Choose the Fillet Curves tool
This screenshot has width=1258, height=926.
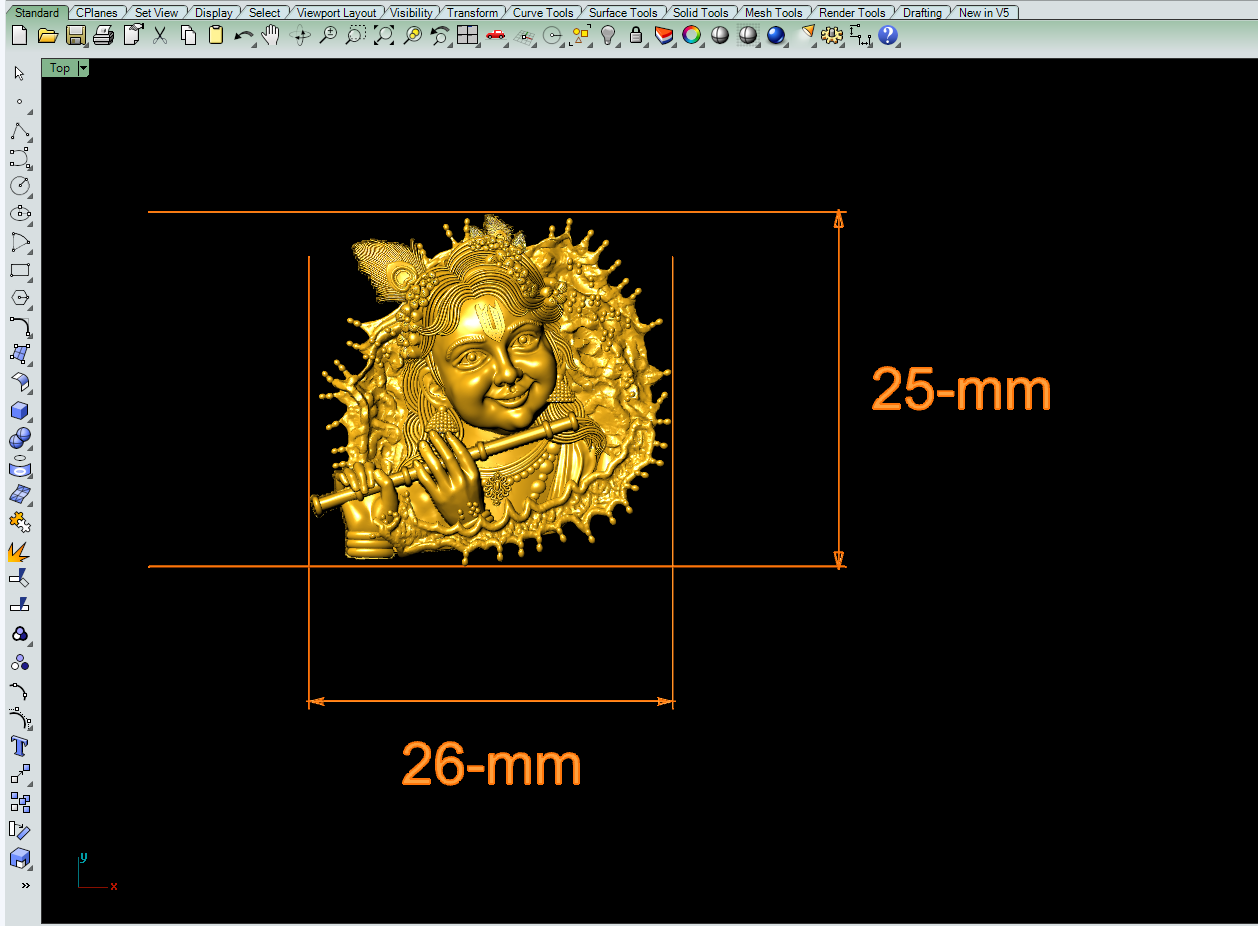pos(20,326)
